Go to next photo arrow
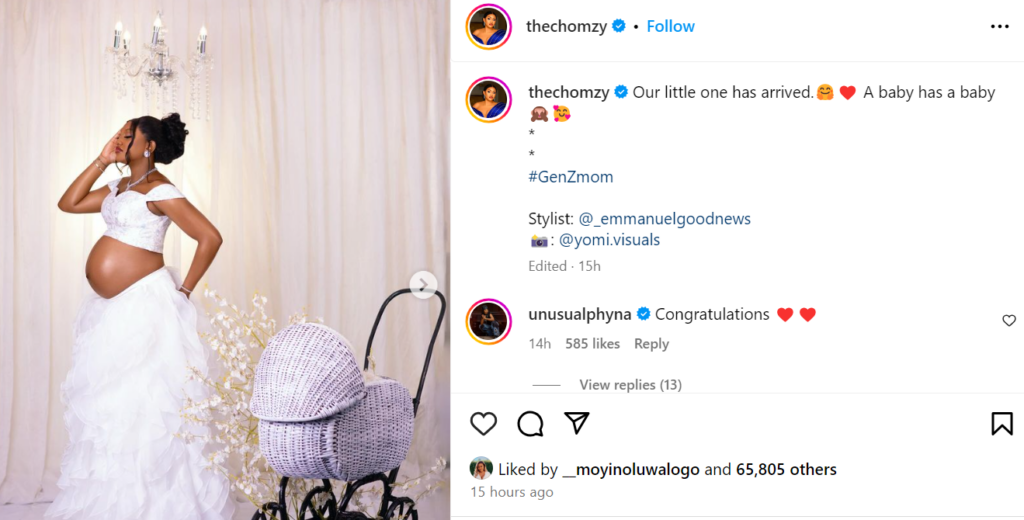The image size is (1024, 520). (423, 285)
